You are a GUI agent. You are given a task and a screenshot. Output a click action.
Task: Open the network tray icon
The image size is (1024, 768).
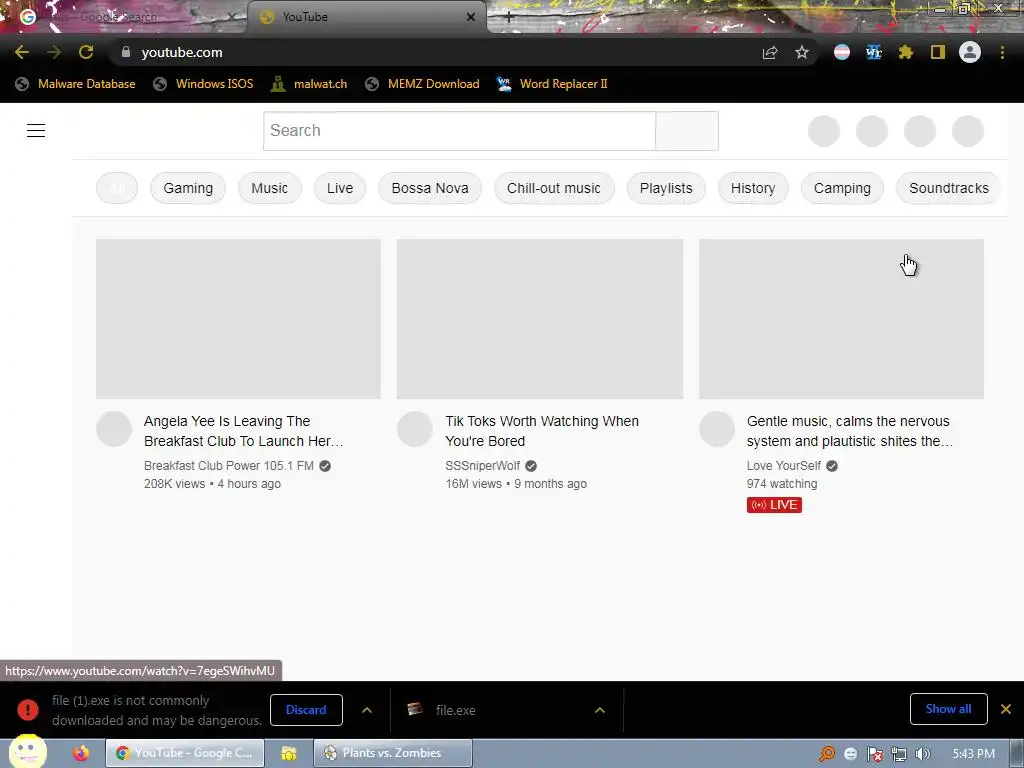pos(899,754)
